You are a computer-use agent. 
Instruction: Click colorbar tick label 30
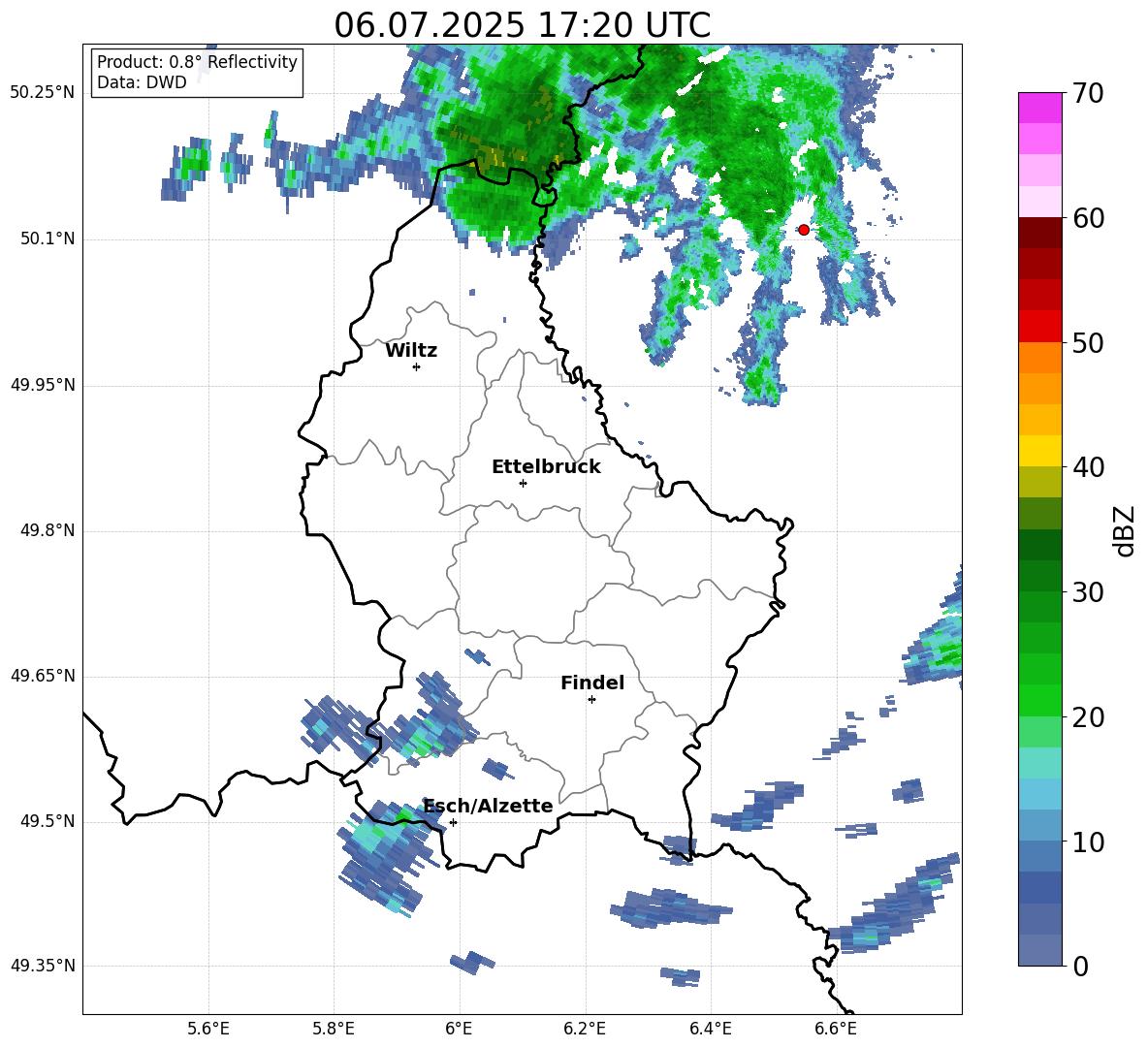tap(1087, 592)
